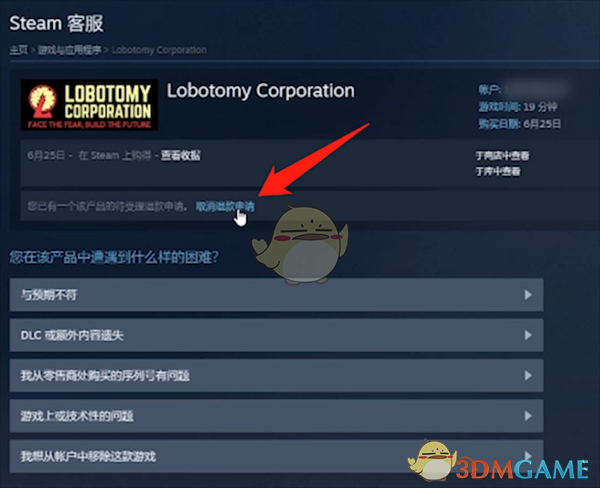Select the 游戏上或技术性的问题 option

click(x=276, y=416)
